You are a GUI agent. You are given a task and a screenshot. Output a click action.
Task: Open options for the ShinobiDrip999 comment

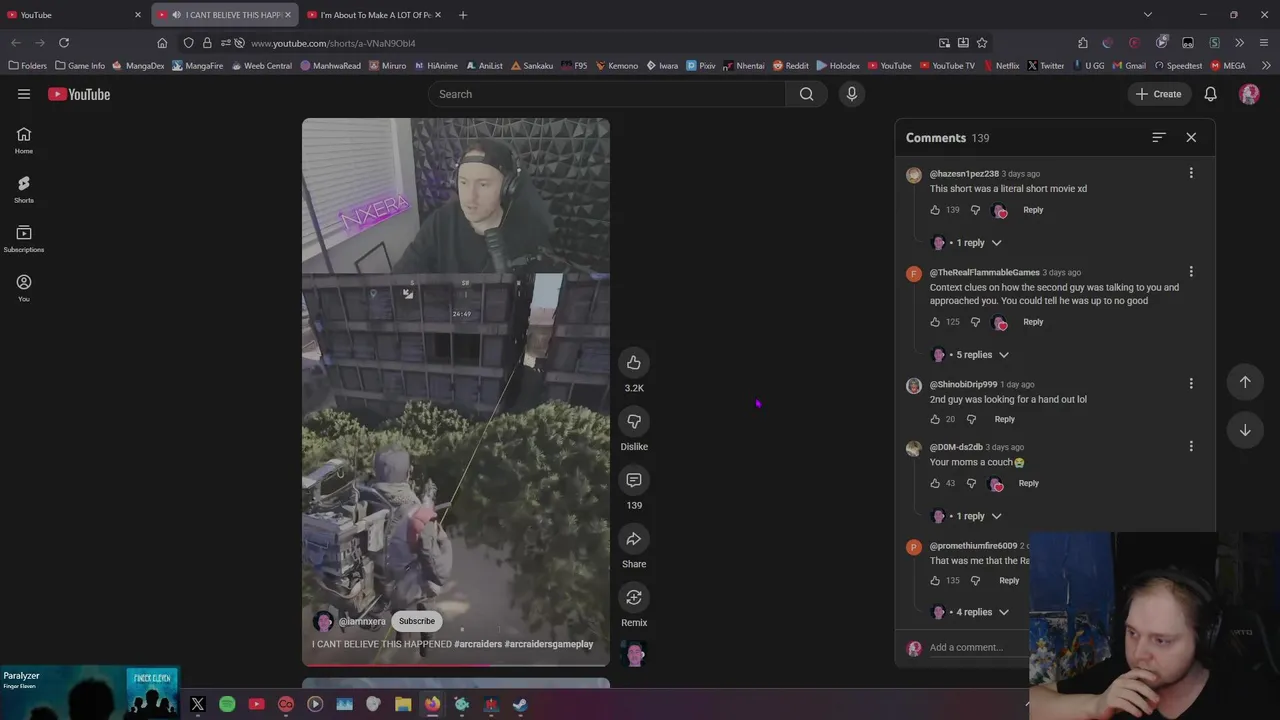1191,384
